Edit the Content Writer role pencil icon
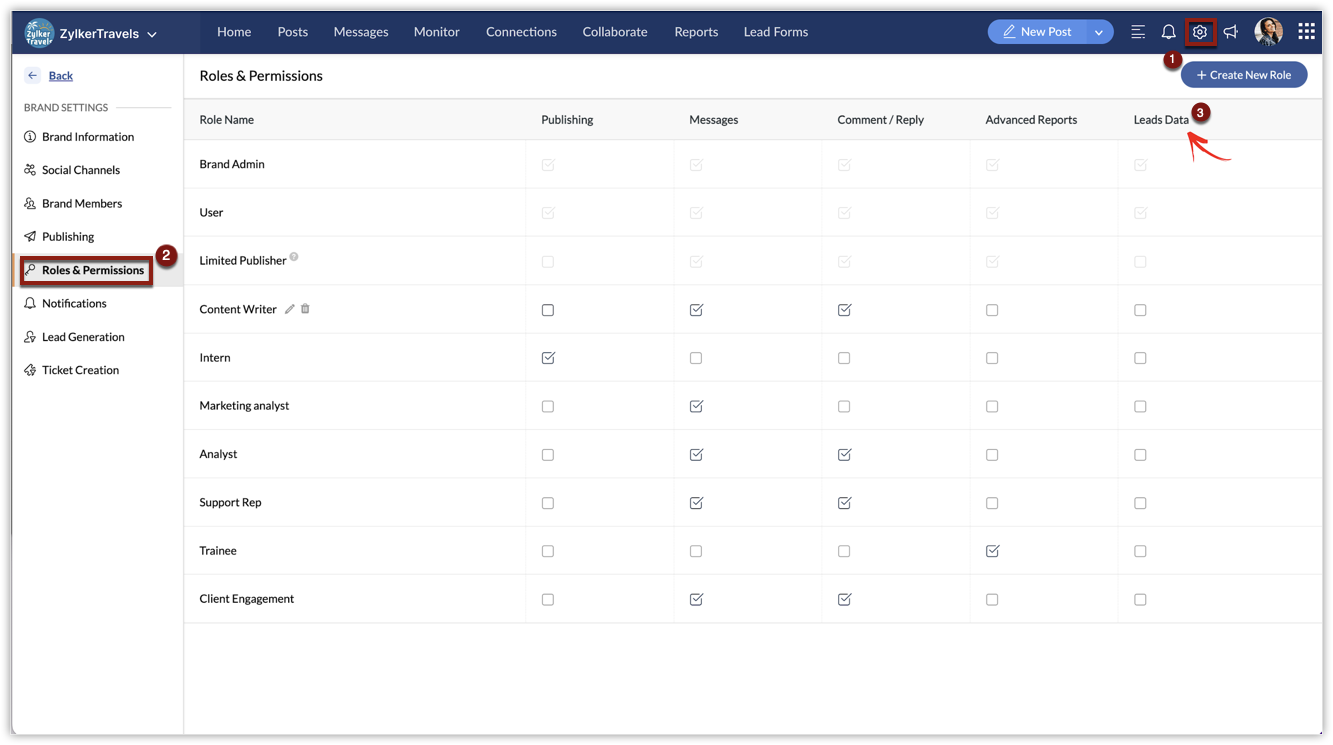The width and height of the screenshot is (1333, 745). [x=290, y=309]
